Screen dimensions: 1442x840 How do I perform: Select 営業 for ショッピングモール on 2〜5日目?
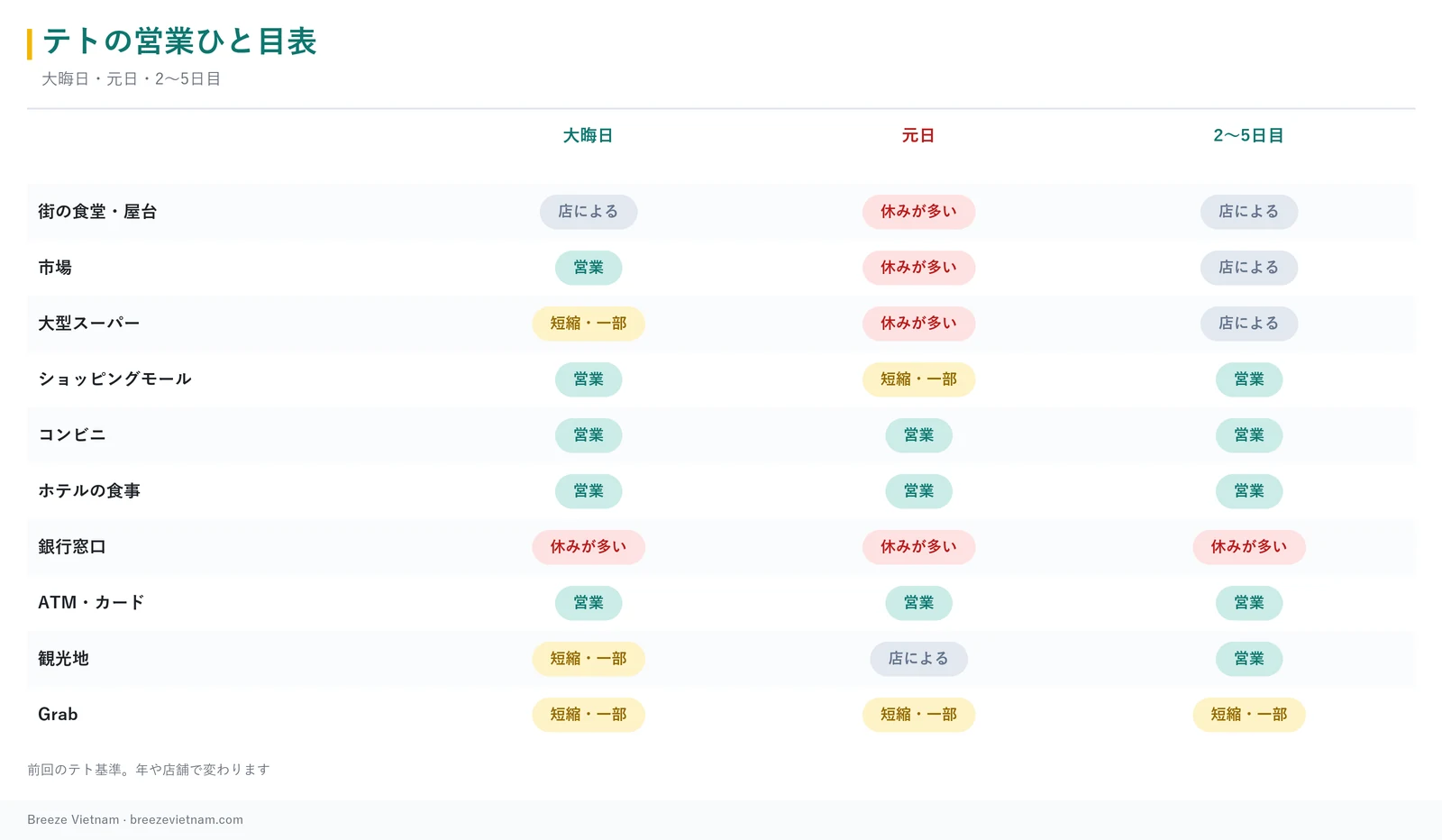pos(1249,379)
